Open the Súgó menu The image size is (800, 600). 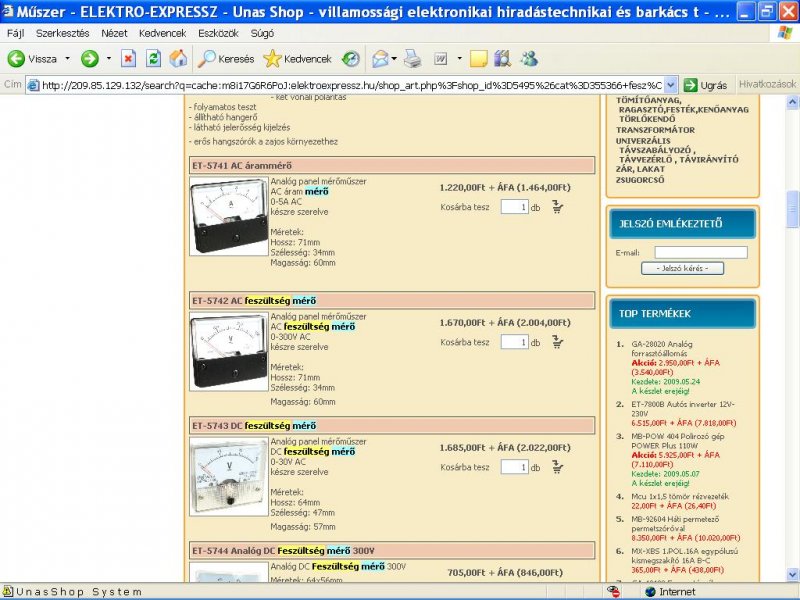(x=262, y=33)
